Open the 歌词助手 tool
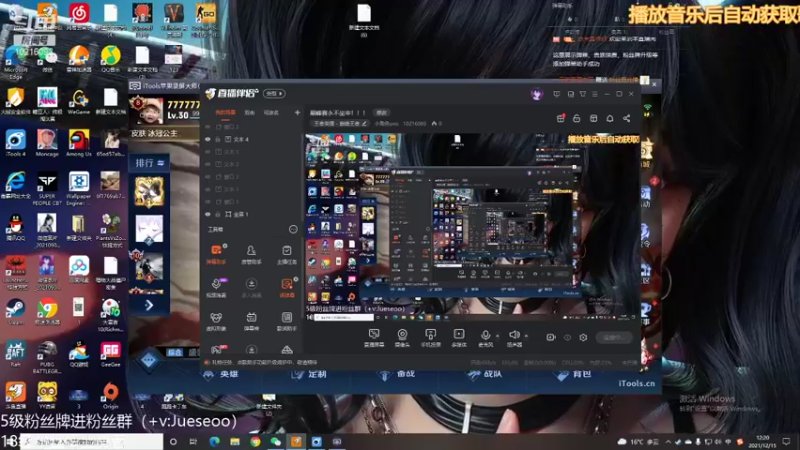 pyautogui.click(x=287, y=321)
